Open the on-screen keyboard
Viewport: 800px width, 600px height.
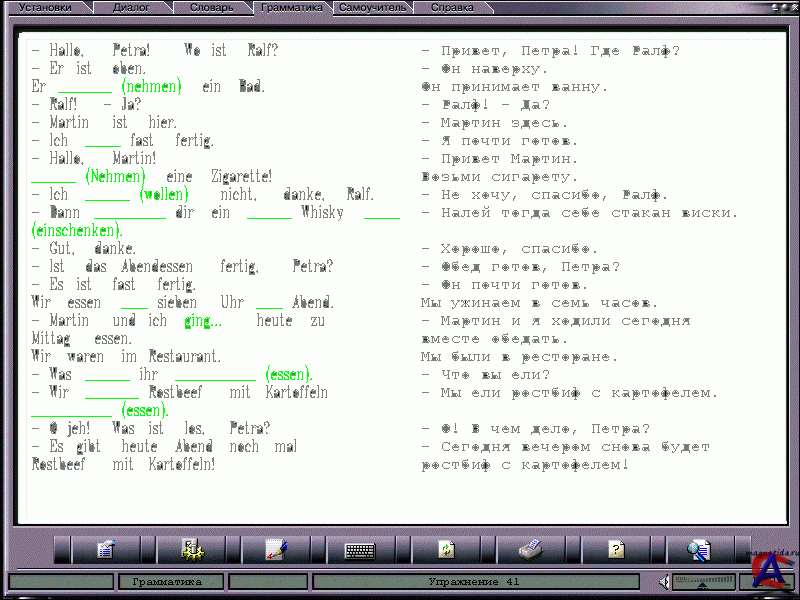pos(361,549)
